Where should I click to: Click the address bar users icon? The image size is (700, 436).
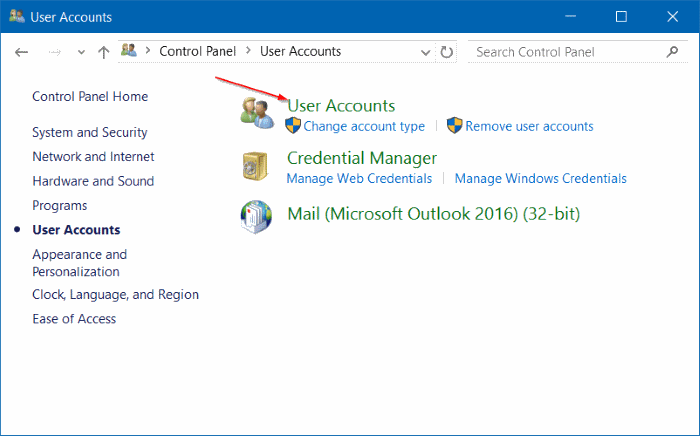129,50
